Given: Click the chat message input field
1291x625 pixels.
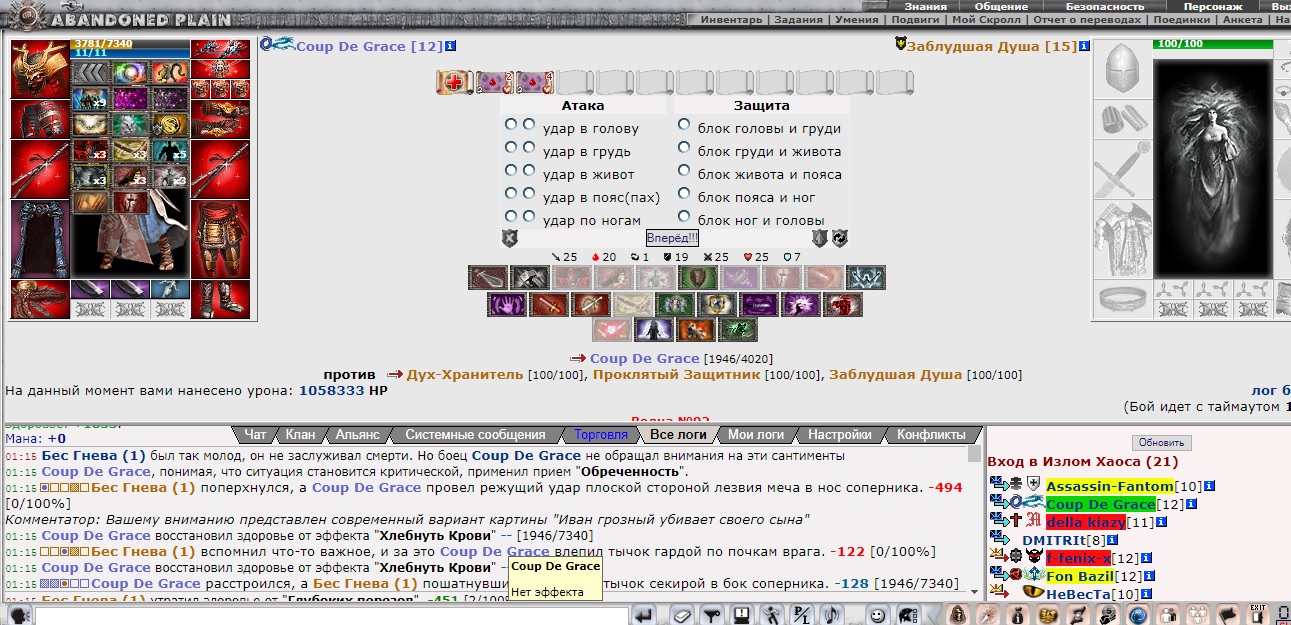Looking at the screenshot, I should click(x=332, y=615).
